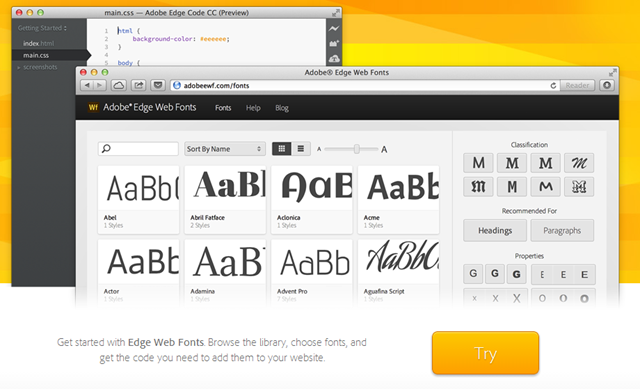
Task: Filter by high contrast O icon
Action: 584,298
